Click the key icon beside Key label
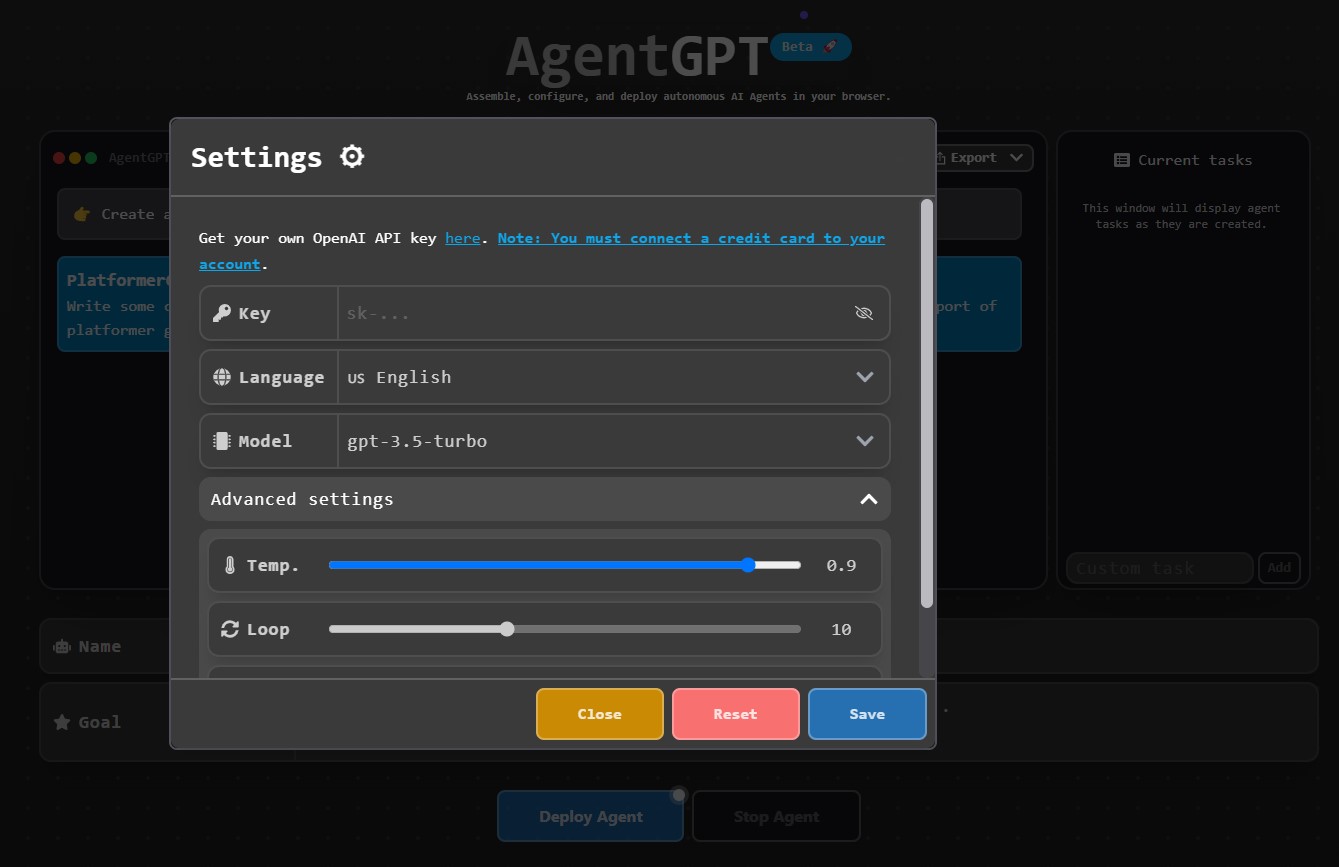This screenshot has height=867, width=1339. pos(222,313)
